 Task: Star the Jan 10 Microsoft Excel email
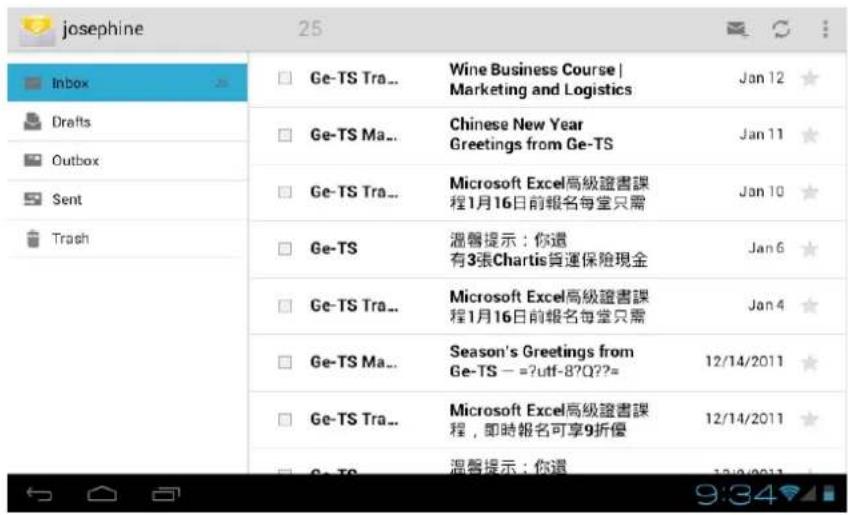click(810, 192)
